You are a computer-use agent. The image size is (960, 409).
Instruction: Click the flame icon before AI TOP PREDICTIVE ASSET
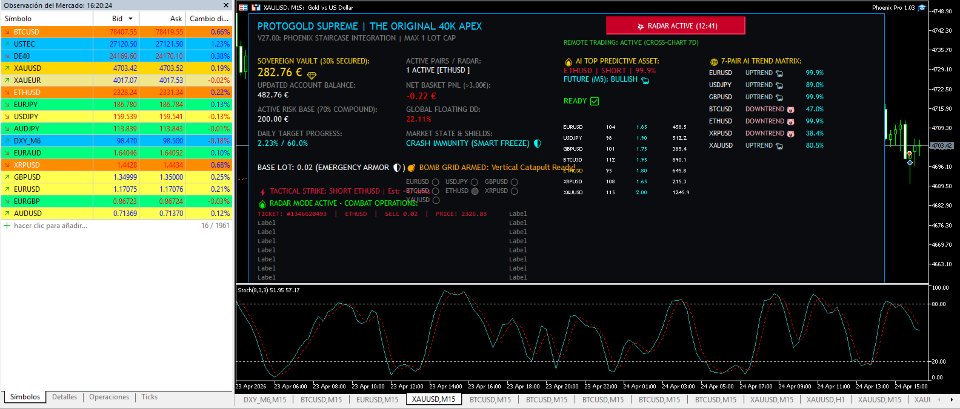click(568, 61)
